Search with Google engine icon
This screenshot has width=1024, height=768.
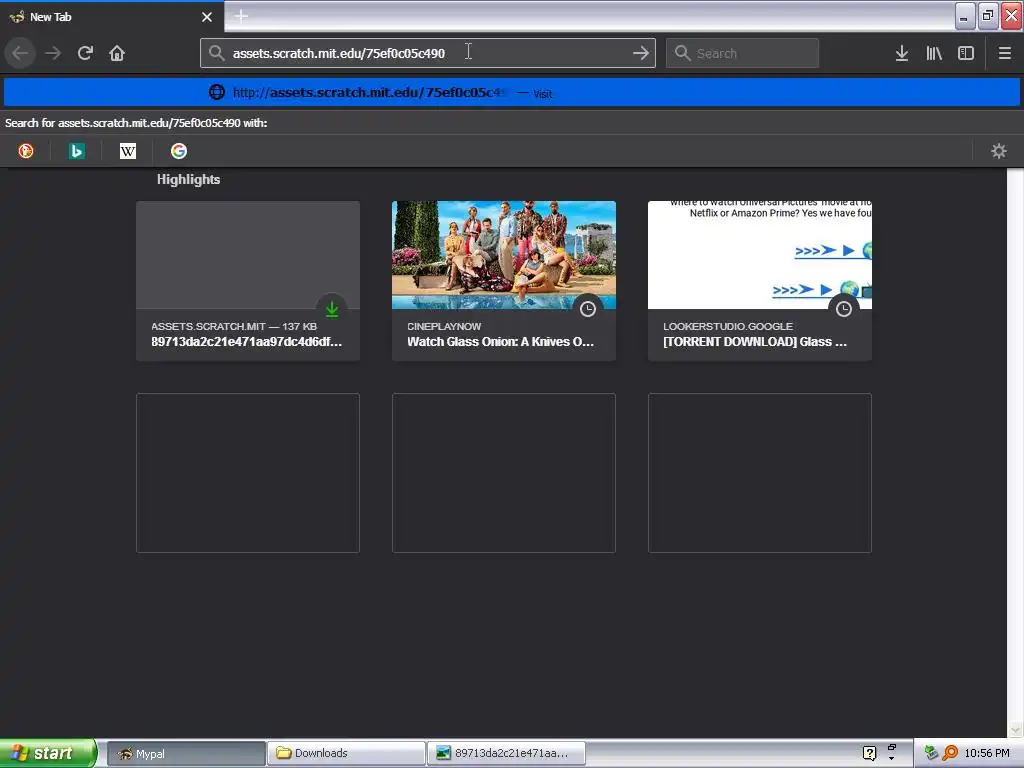coord(178,151)
